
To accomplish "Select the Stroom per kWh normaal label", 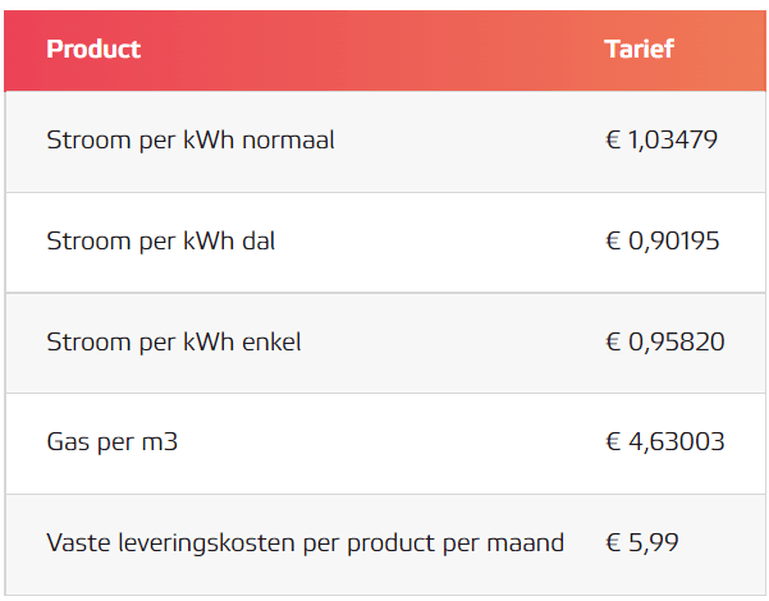I will [190, 140].
